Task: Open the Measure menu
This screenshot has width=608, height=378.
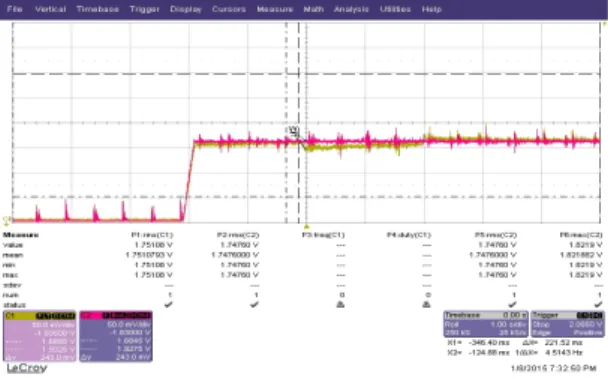Action: 275,9
